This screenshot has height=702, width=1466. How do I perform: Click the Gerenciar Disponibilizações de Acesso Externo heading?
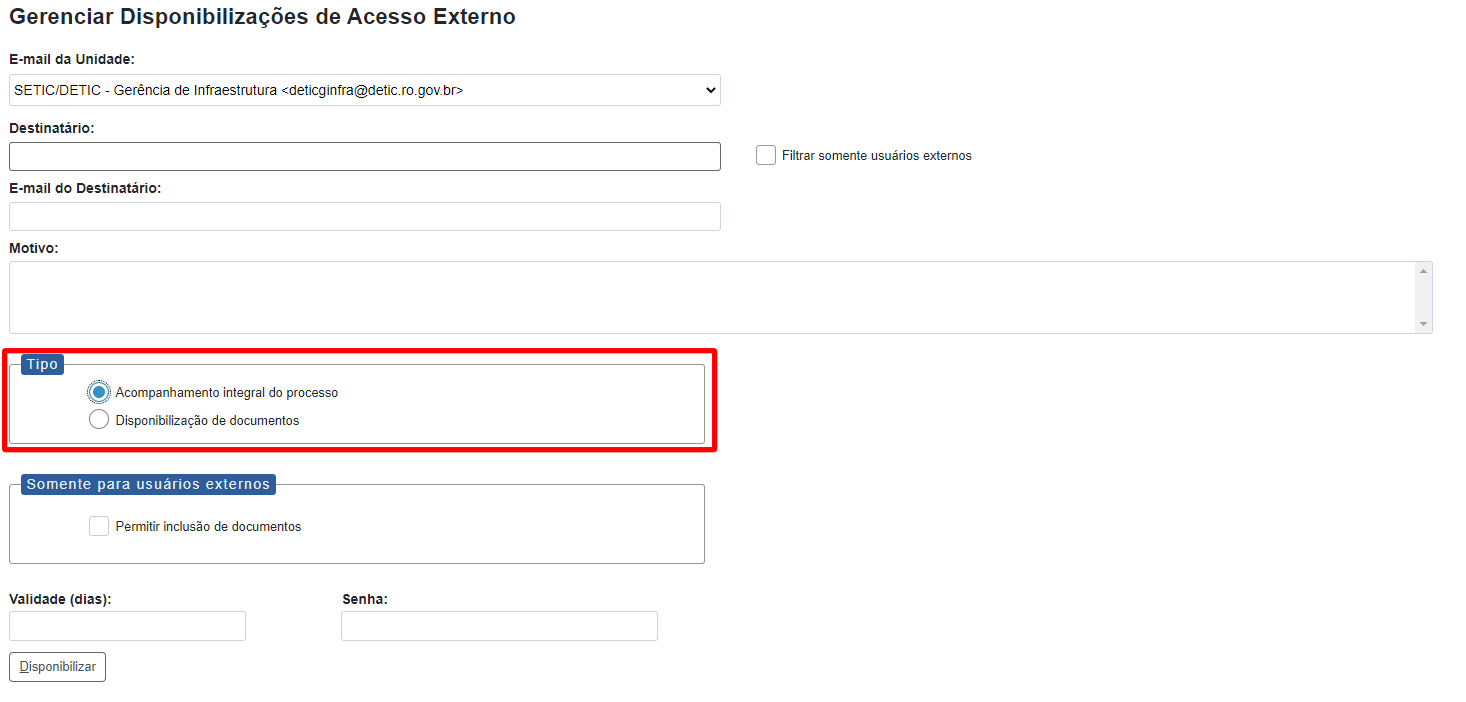pos(262,17)
